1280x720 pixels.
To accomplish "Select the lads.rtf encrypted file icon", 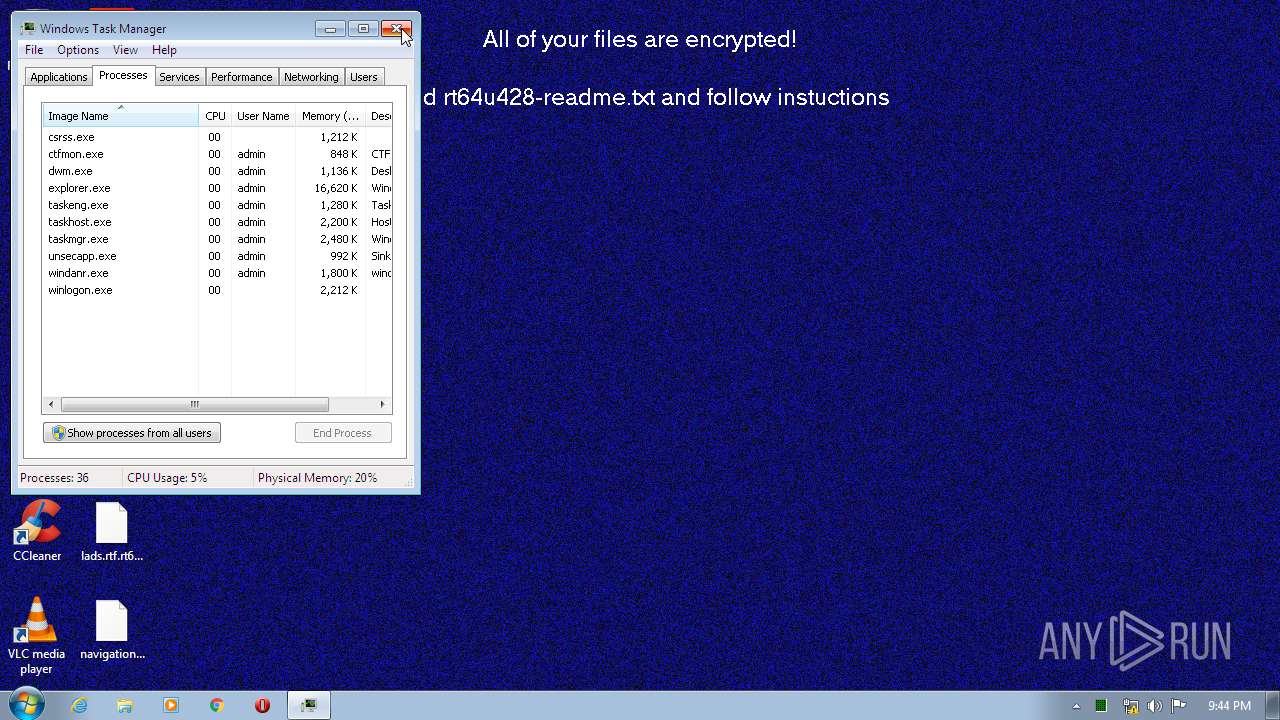I will (112, 531).
